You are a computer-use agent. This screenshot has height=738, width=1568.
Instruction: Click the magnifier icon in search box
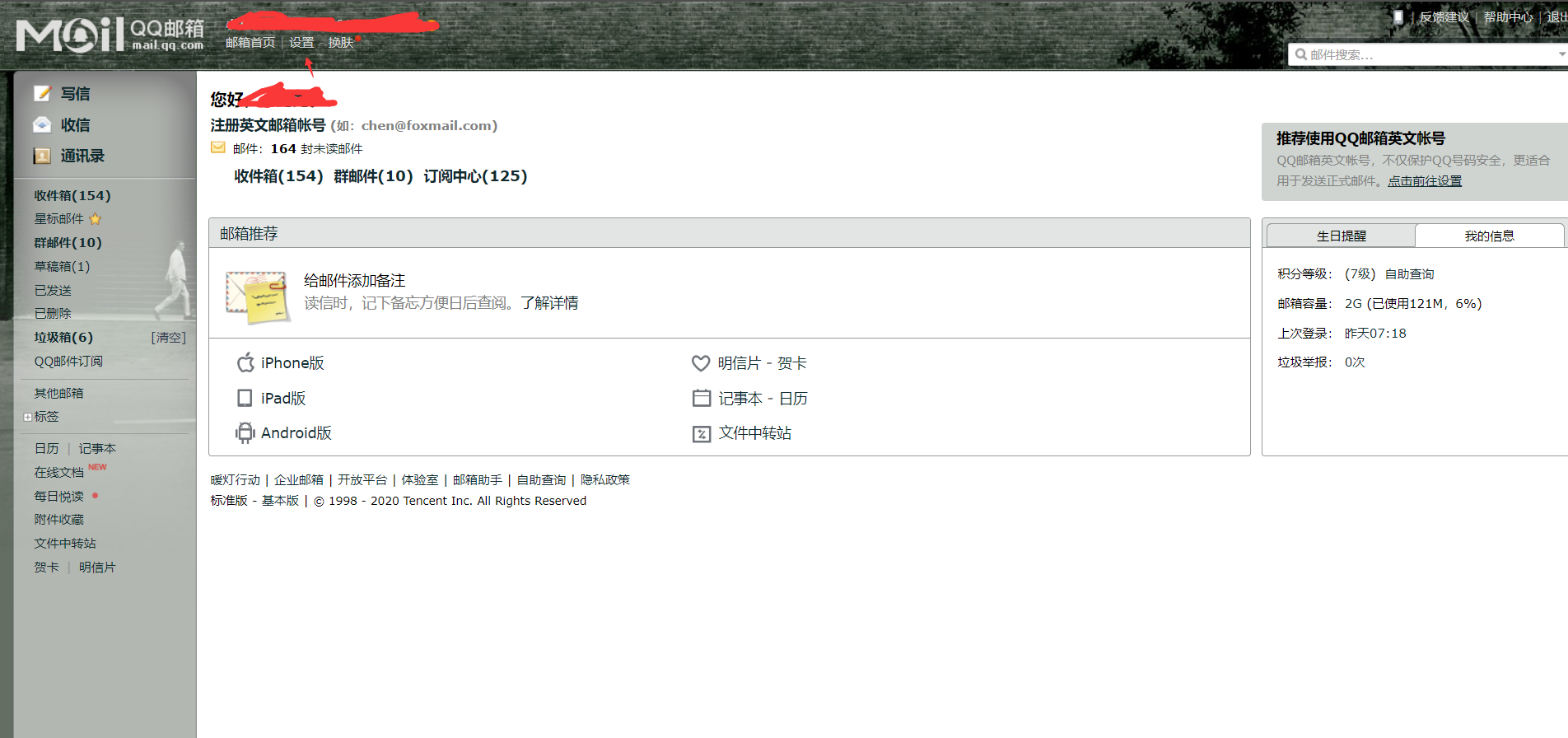pyautogui.click(x=1301, y=54)
